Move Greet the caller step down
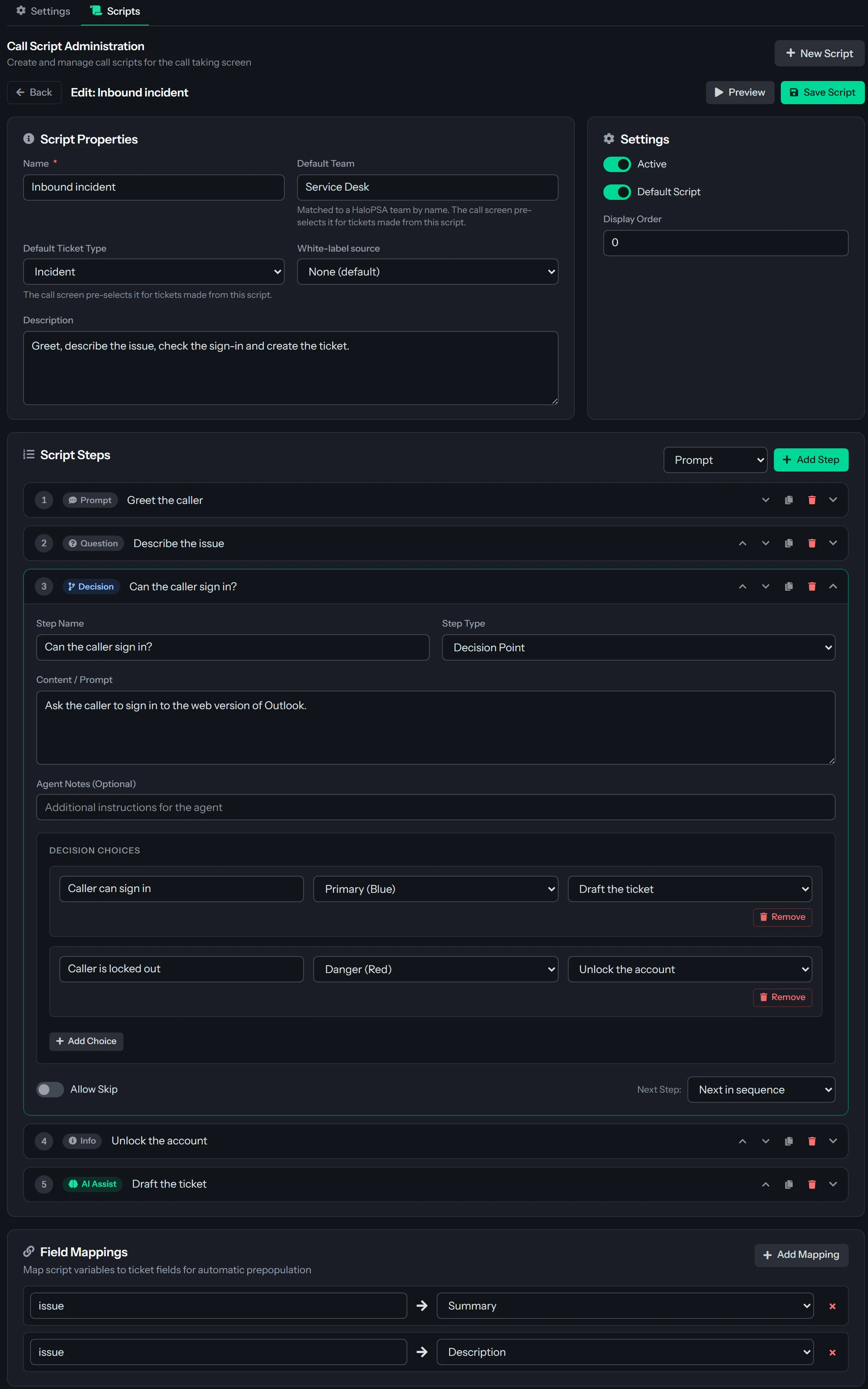868x1389 pixels. 765,500
